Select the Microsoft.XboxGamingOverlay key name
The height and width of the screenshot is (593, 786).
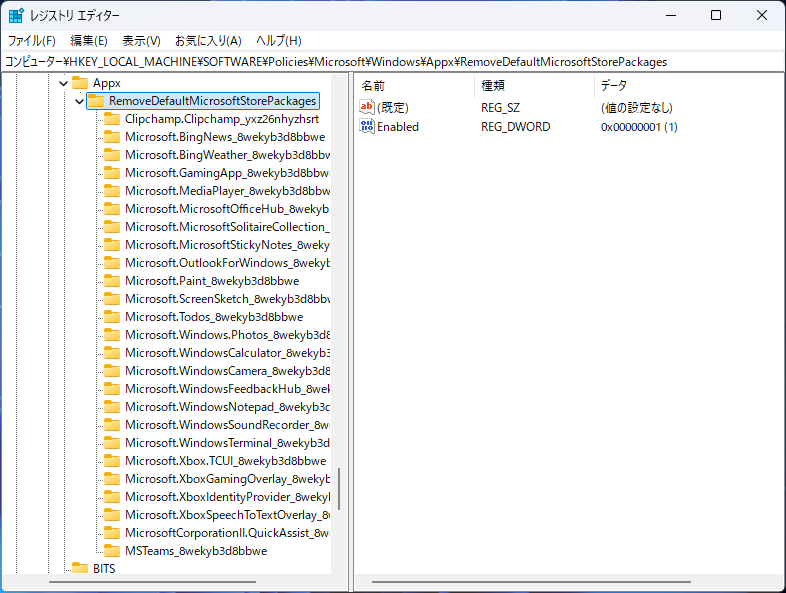(227, 479)
